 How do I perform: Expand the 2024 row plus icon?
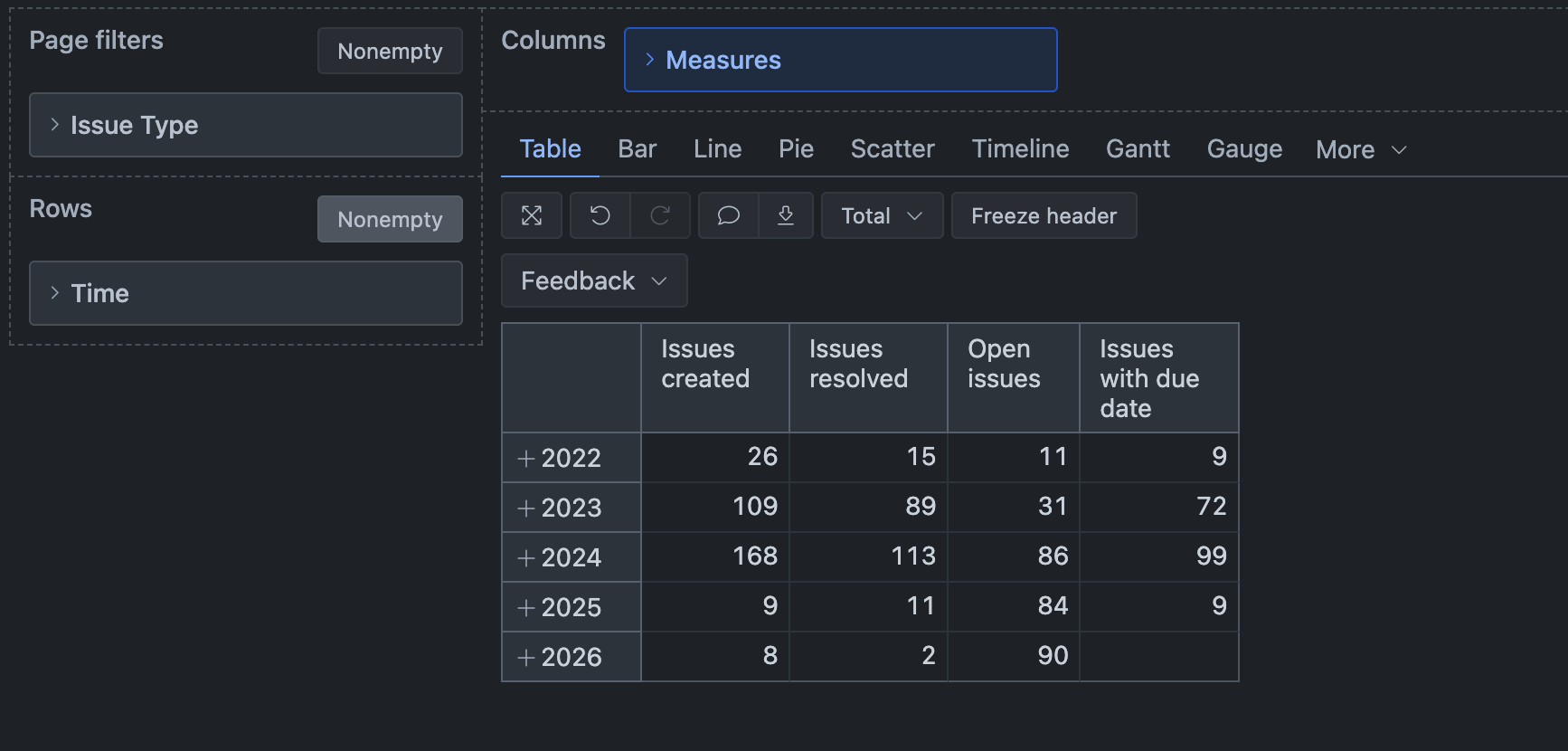[x=525, y=558]
